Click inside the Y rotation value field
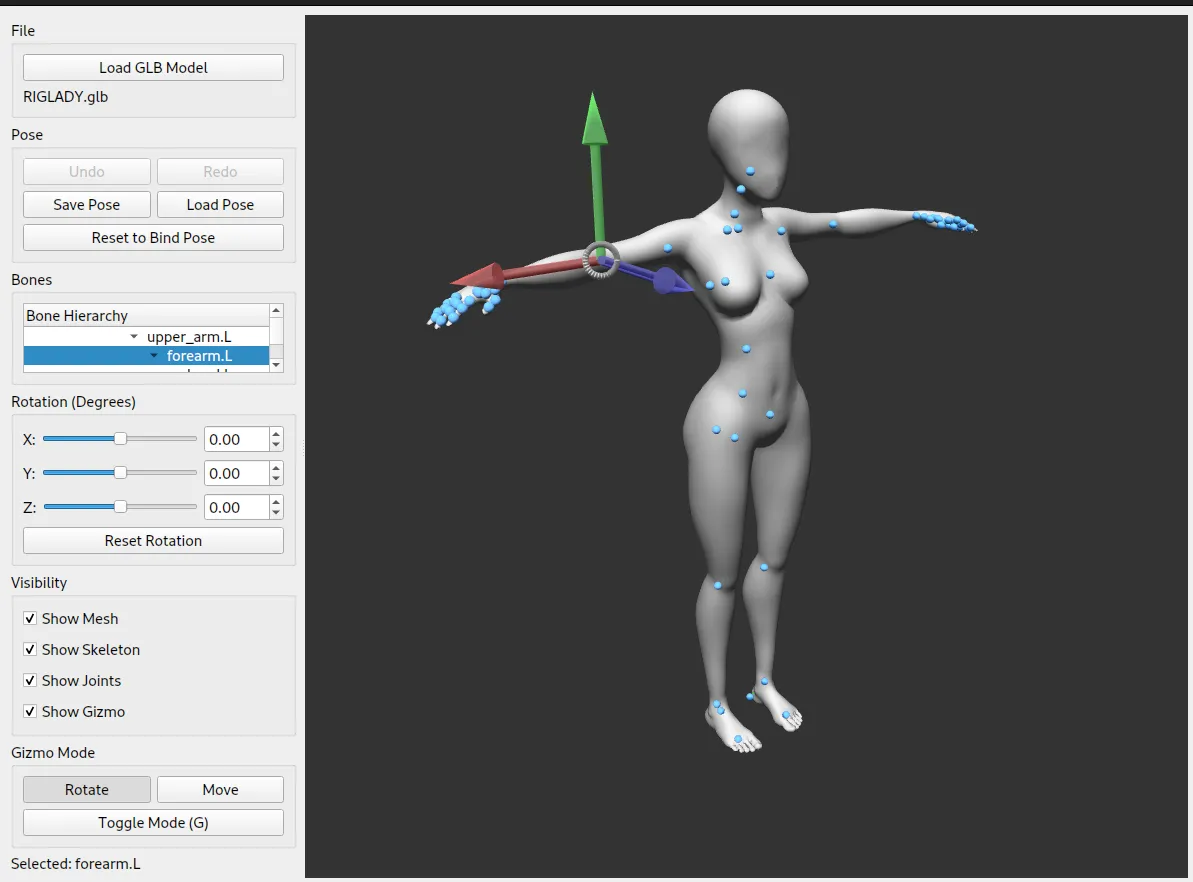 tap(232, 472)
